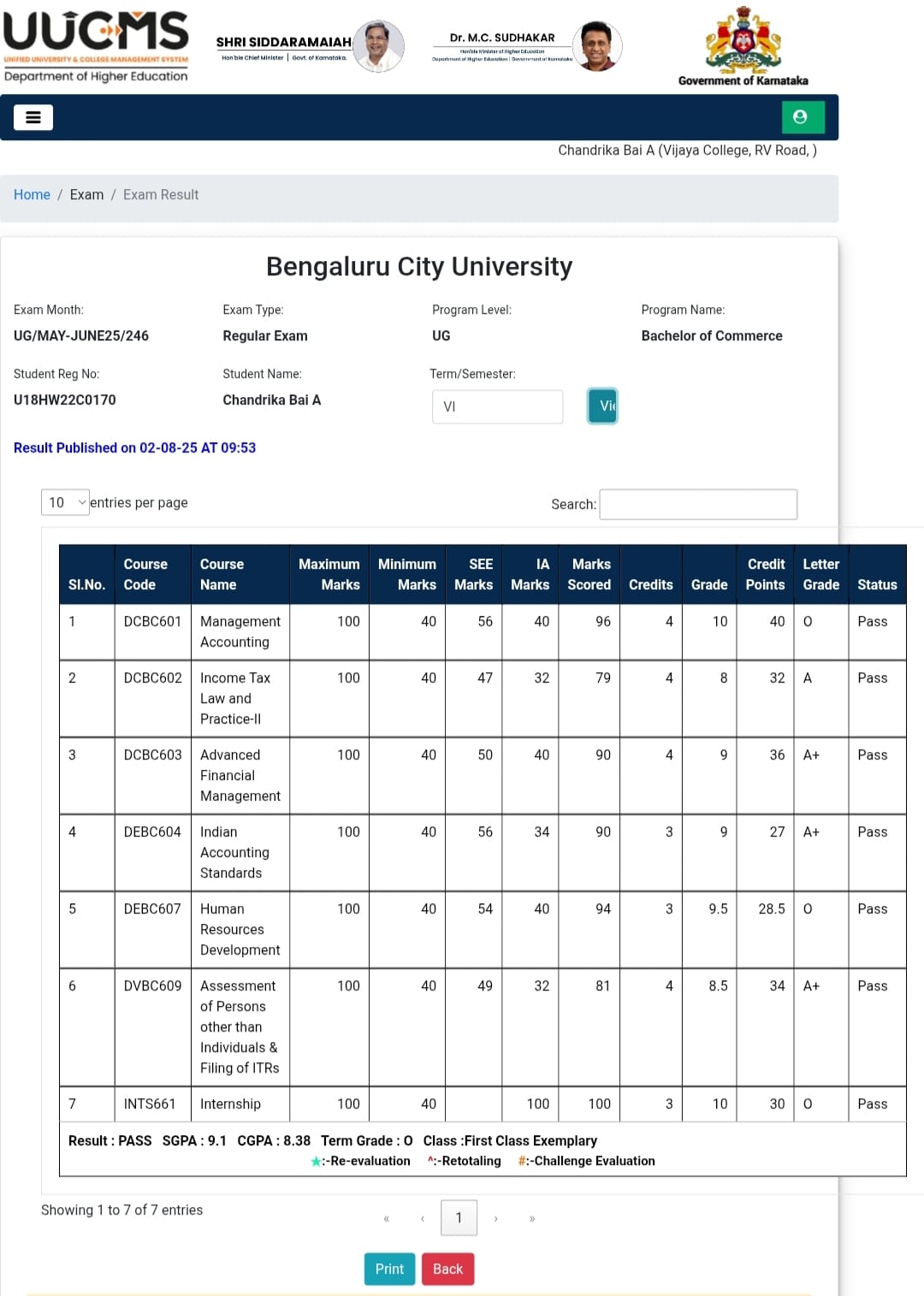This screenshot has width=924, height=1296.
Task: Click the Home breadcrumb link
Action: point(32,195)
